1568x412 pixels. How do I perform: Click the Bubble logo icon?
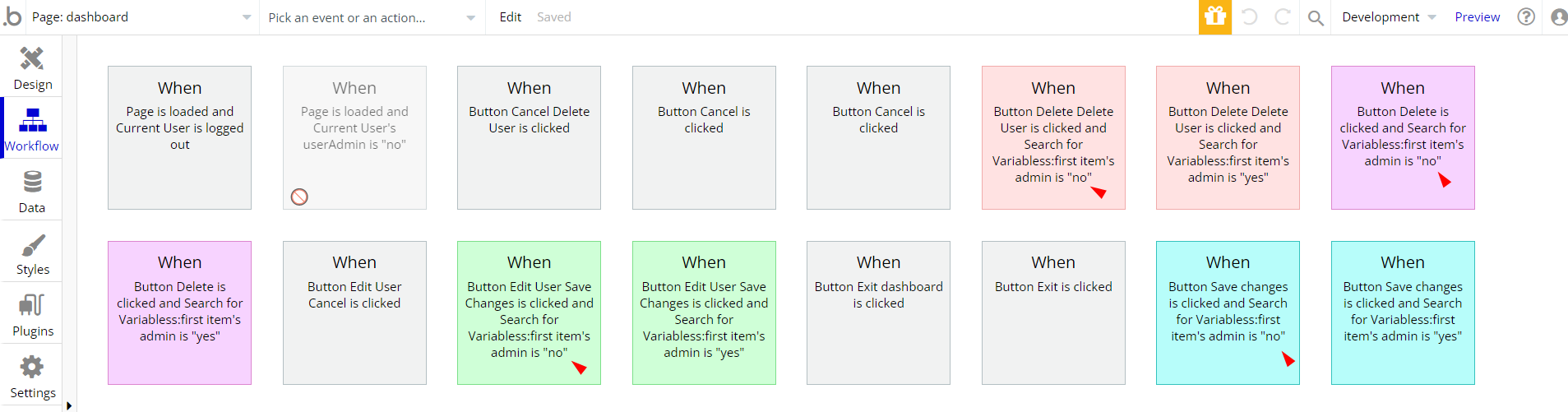coord(12,16)
